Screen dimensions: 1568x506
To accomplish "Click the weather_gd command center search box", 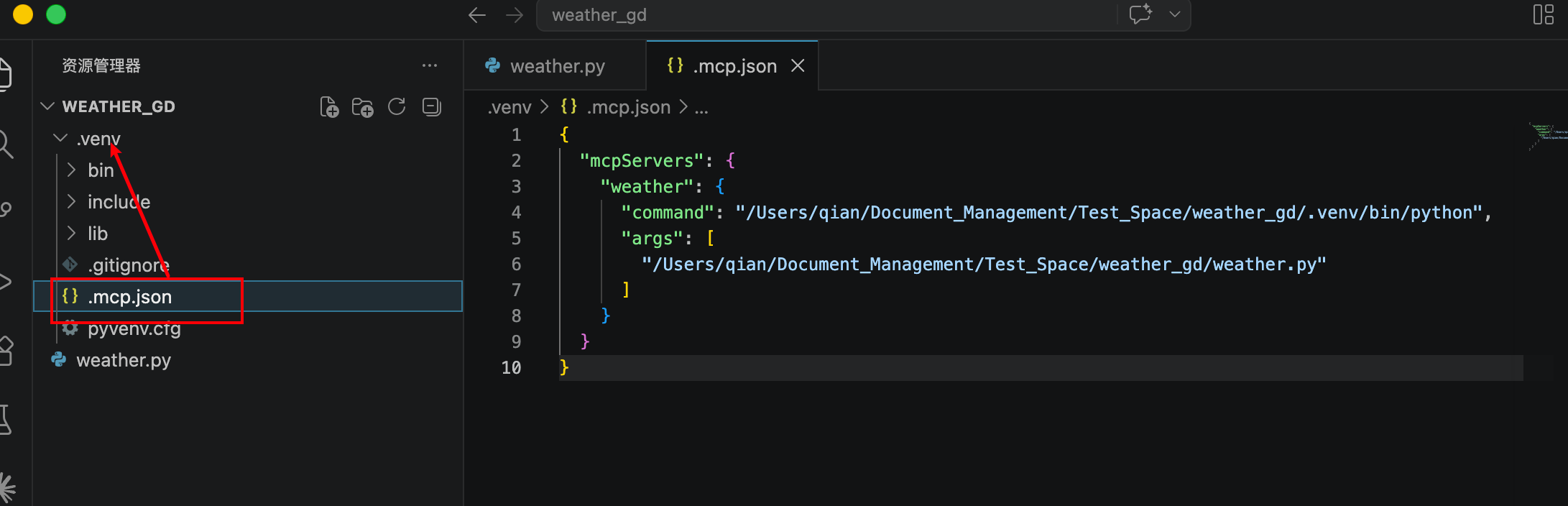I will click(x=826, y=15).
